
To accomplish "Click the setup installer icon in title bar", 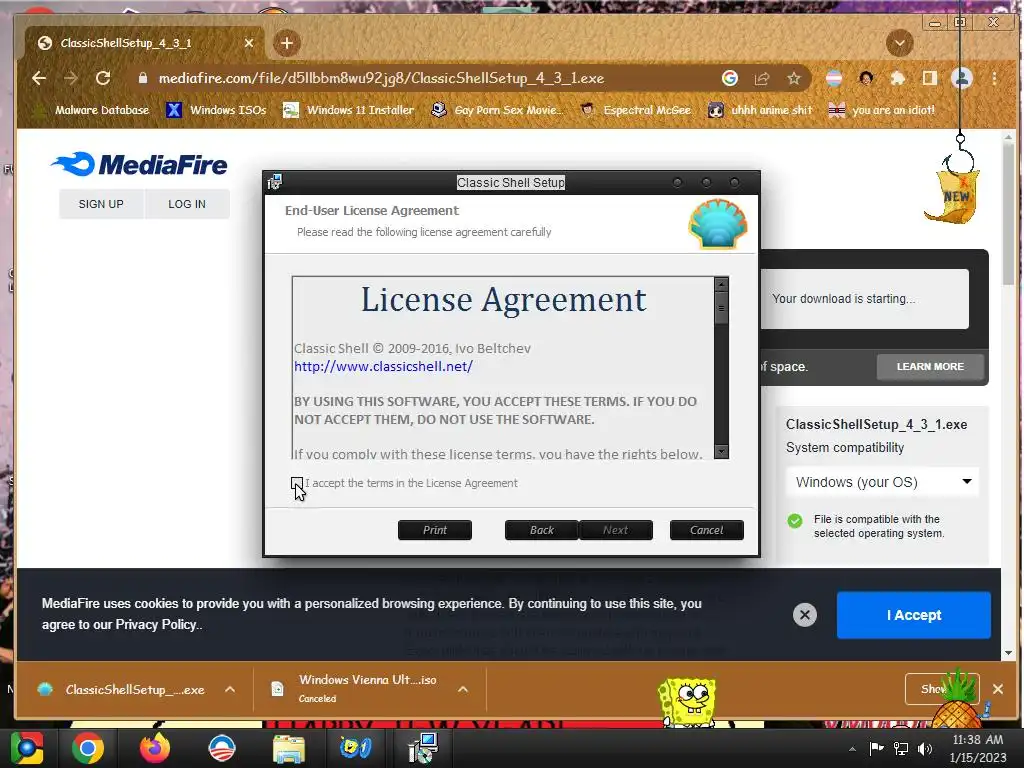I will pyautogui.click(x=275, y=182).
